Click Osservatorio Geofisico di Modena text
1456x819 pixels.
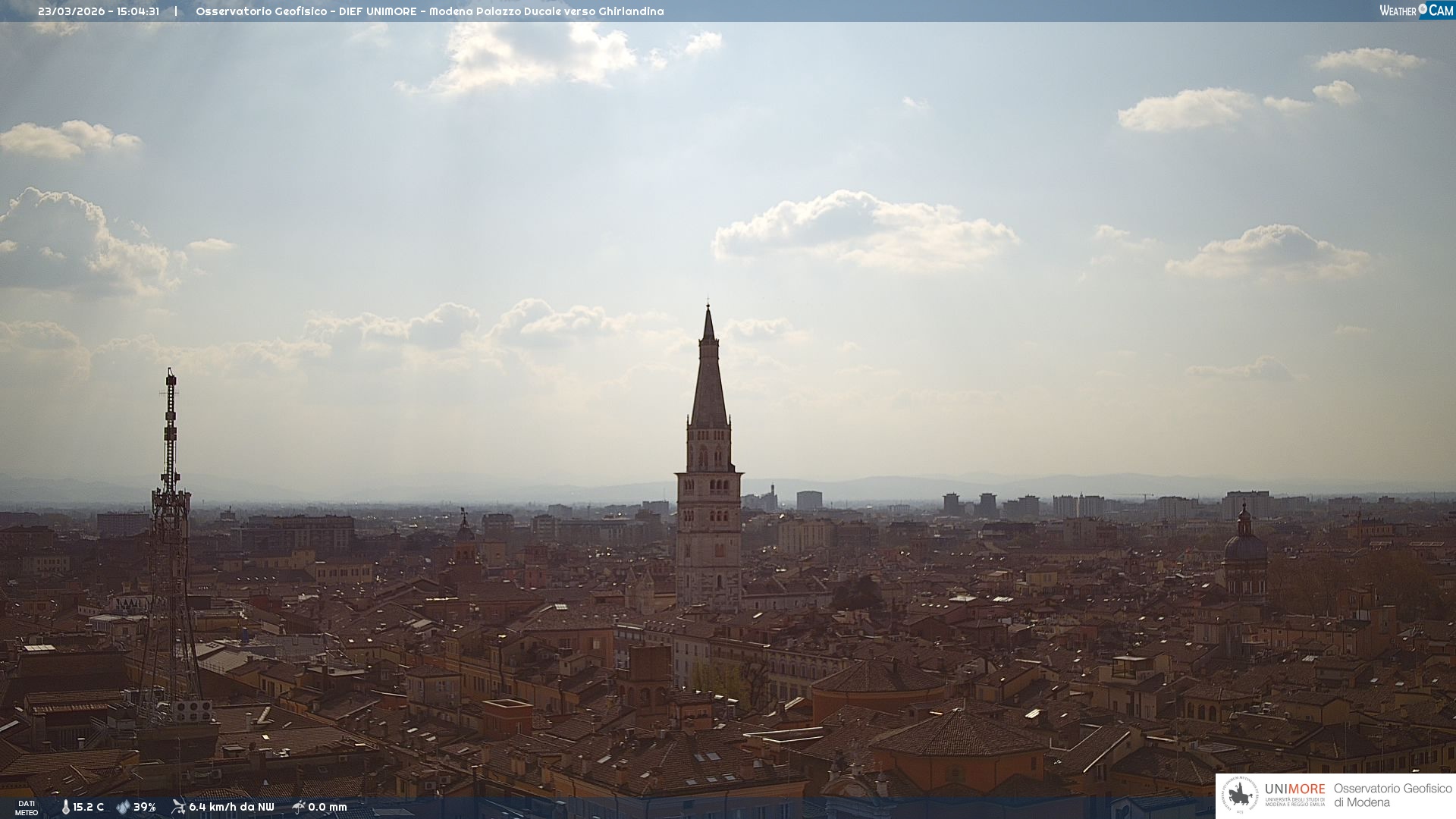coord(1392,795)
